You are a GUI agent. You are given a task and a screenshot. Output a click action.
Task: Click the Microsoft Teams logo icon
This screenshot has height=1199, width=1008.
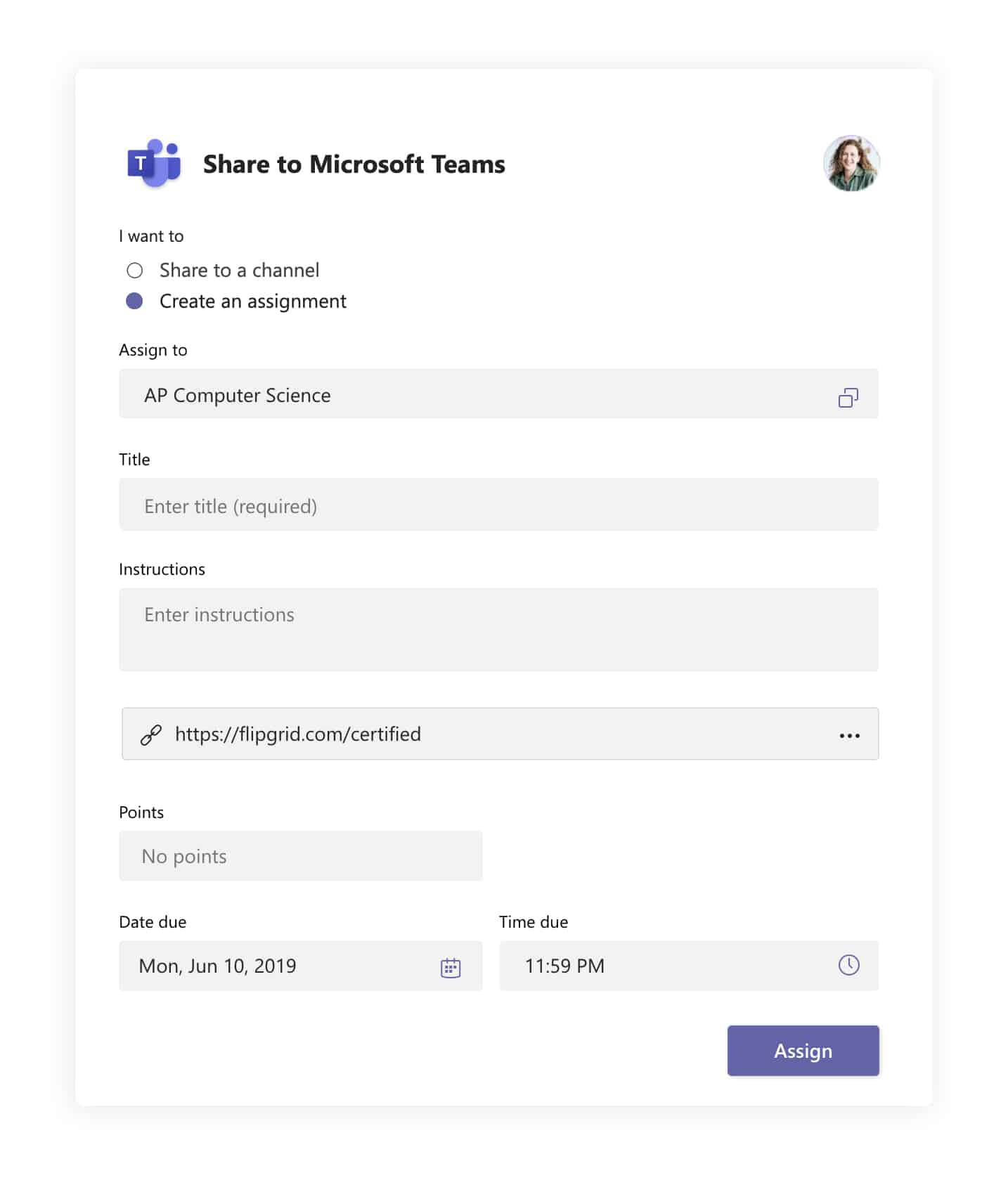point(154,164)
